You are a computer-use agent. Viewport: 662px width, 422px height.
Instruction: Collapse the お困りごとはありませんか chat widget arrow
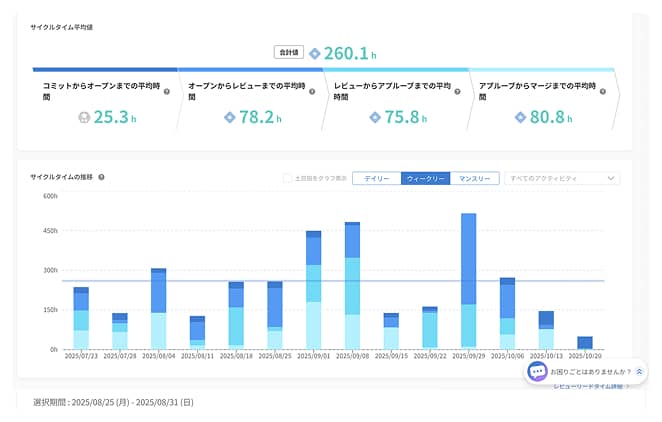coord(639,372)
